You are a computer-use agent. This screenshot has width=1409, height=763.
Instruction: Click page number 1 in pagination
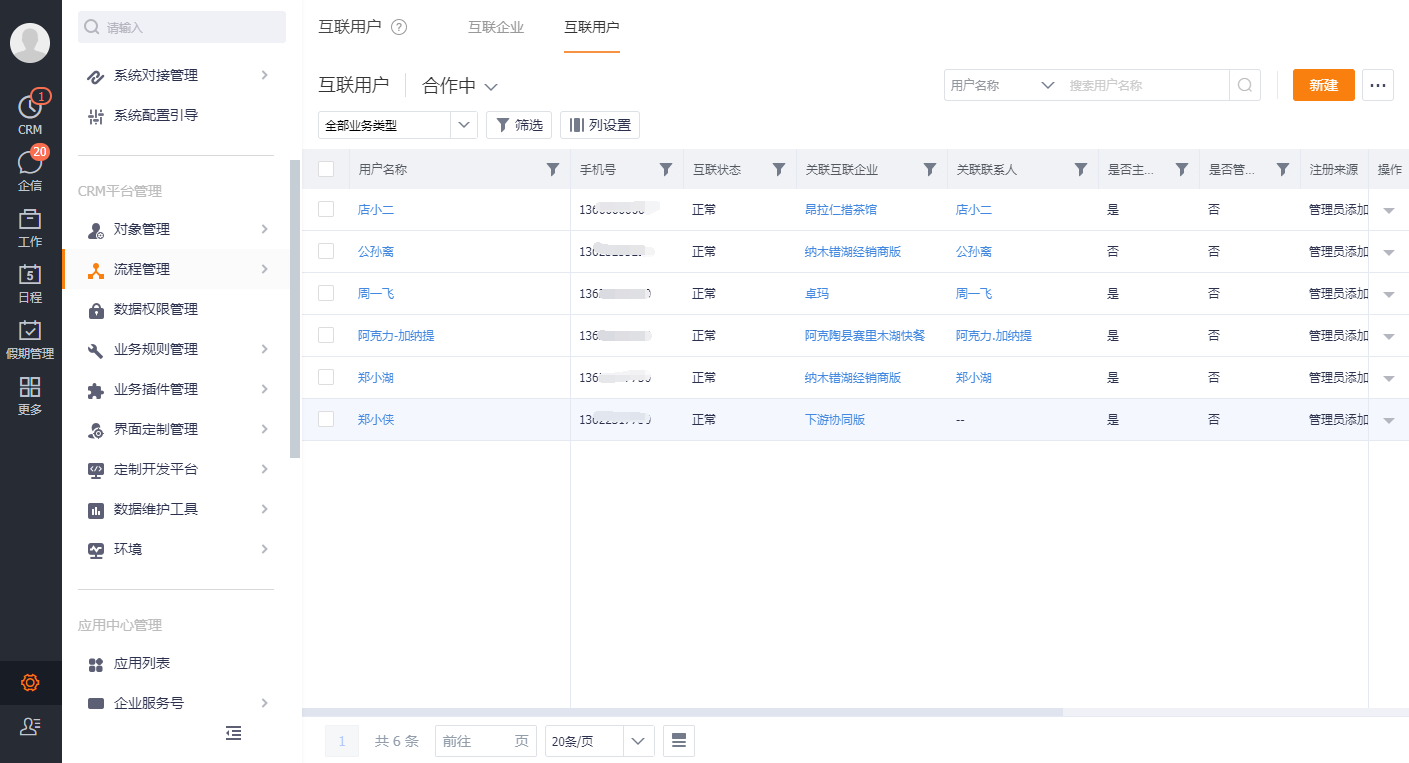coord(342,741)
